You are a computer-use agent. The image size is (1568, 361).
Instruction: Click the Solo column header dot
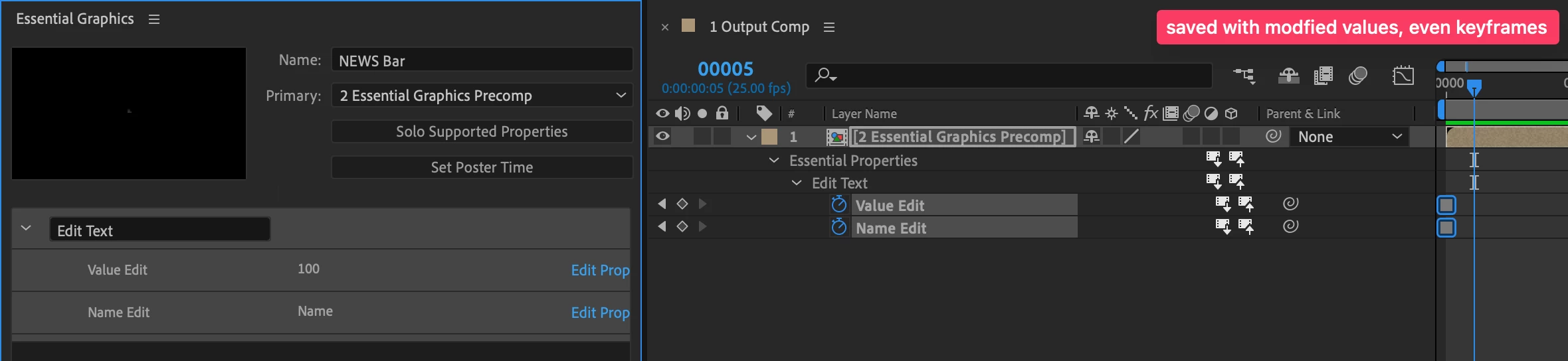click(702, 113)
